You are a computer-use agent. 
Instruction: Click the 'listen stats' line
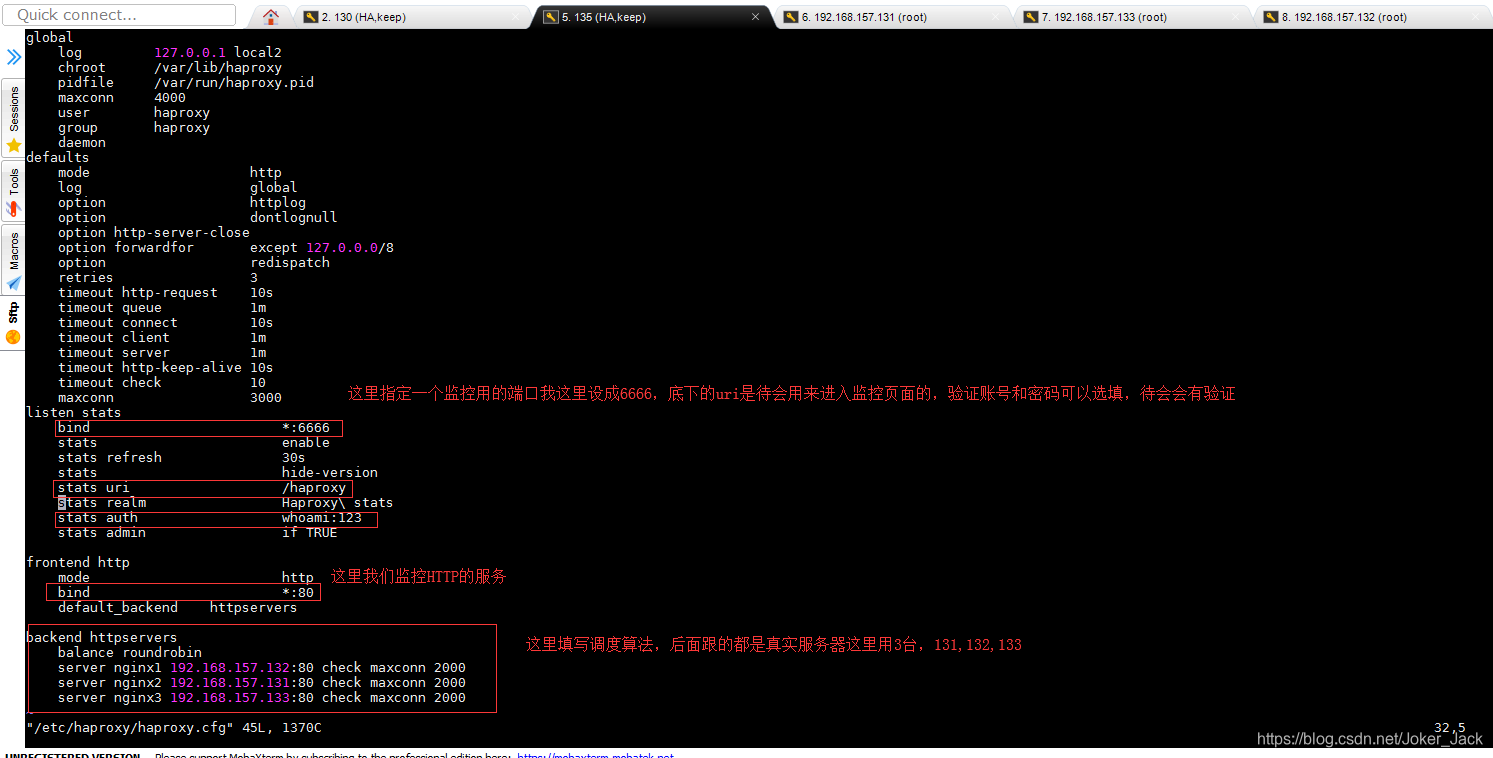(x=74, y=412)
